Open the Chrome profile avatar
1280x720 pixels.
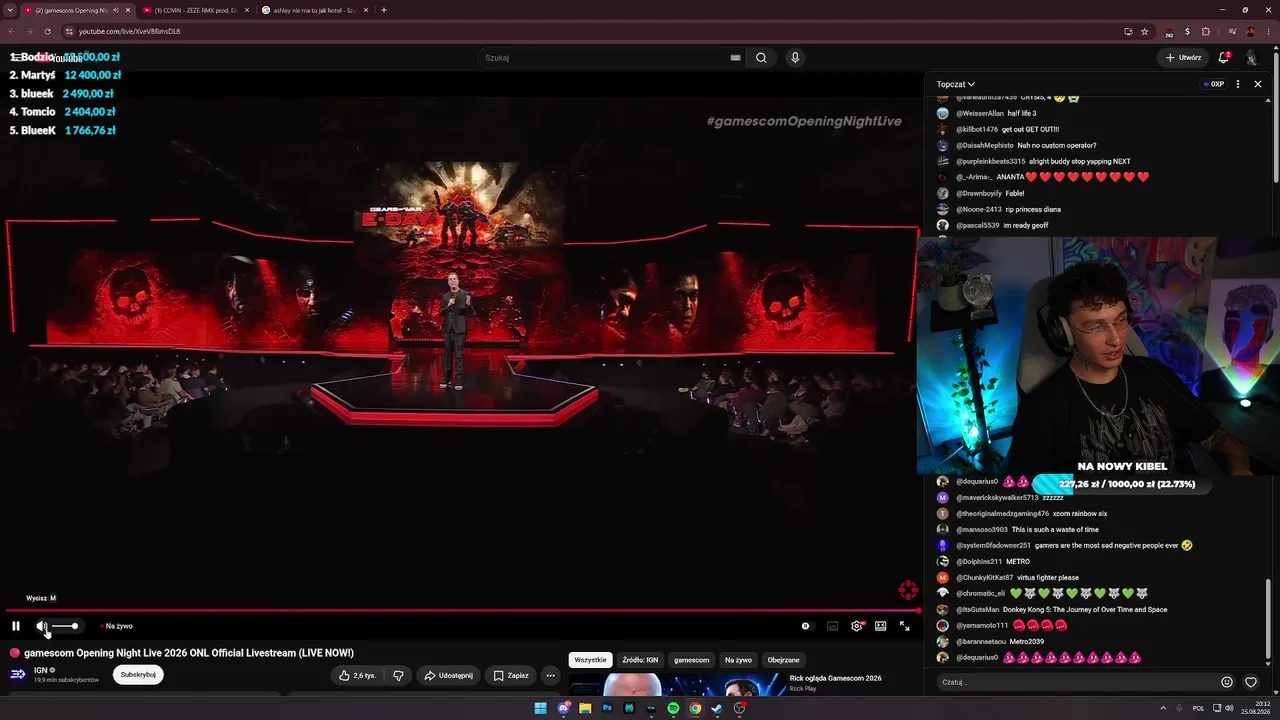[x=1250, y=31]
